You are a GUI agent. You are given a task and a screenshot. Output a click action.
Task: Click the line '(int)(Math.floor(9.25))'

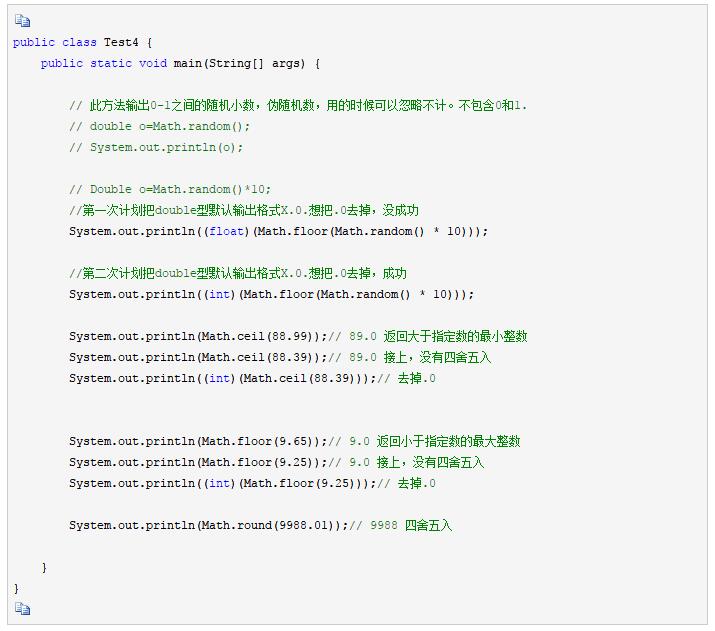pyautogui.click(x=253, y=483)
